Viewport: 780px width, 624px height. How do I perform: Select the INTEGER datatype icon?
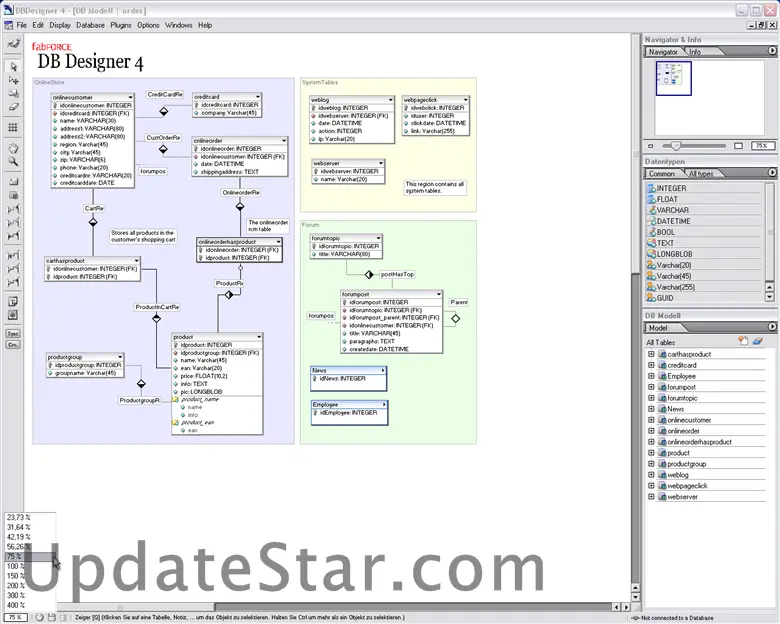651,188
